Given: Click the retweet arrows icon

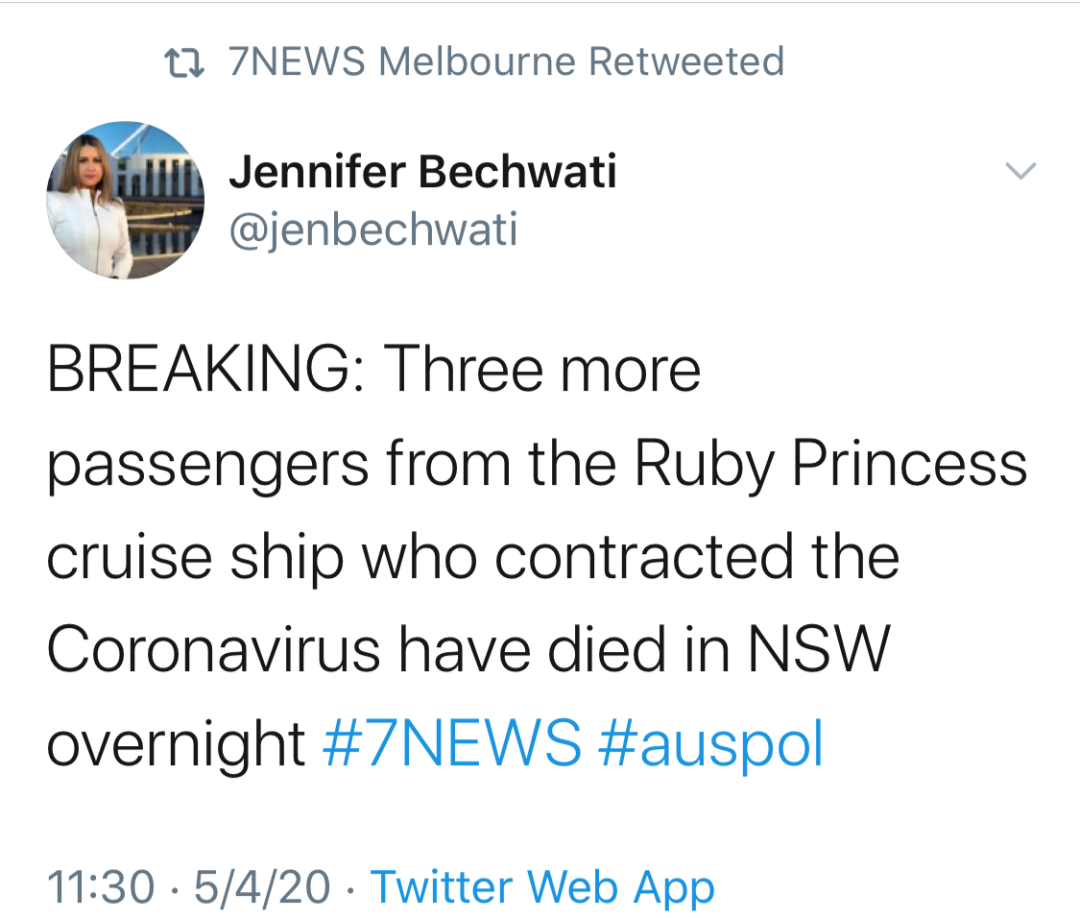Looking at the screenshot, I should coord(184,63).
